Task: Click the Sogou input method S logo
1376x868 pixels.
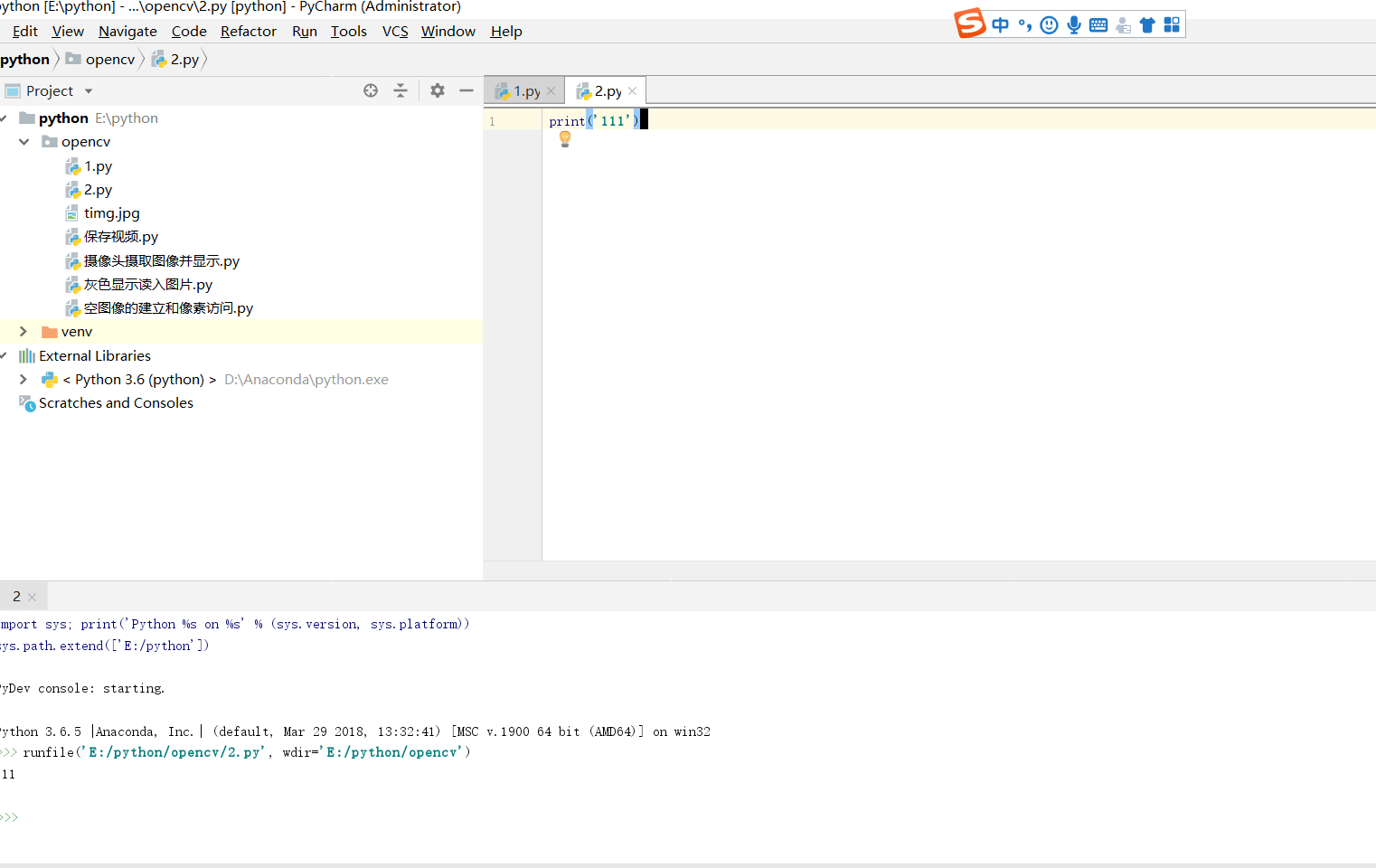Action: (x=970, y=24)
